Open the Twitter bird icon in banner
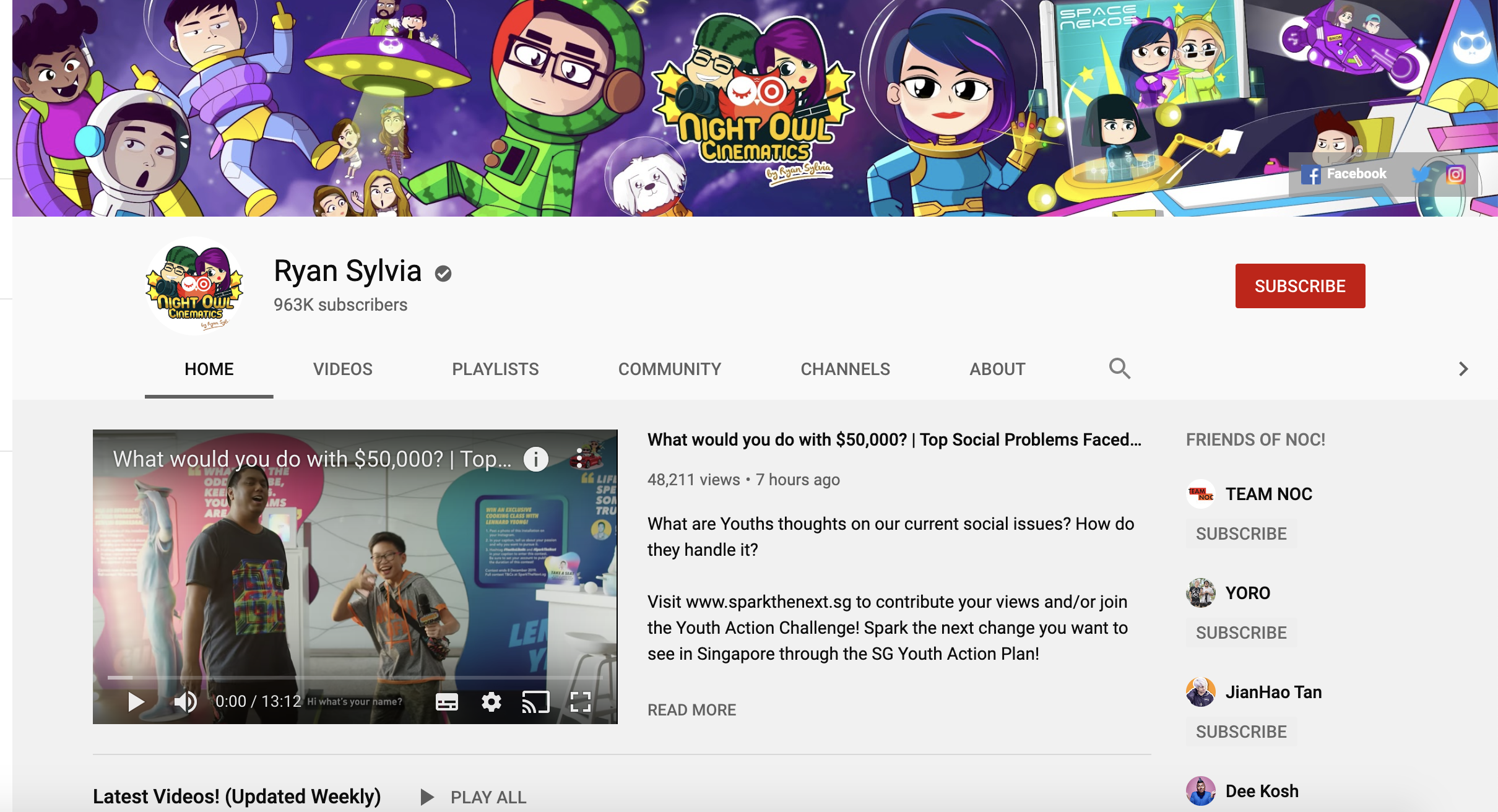The width and height of the screenshot is (1498, 812). (1422, 175)
